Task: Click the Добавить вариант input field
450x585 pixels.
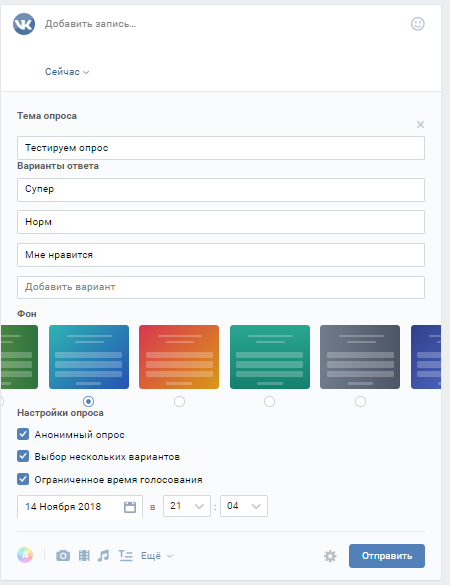Action: [x=221, y=287]
